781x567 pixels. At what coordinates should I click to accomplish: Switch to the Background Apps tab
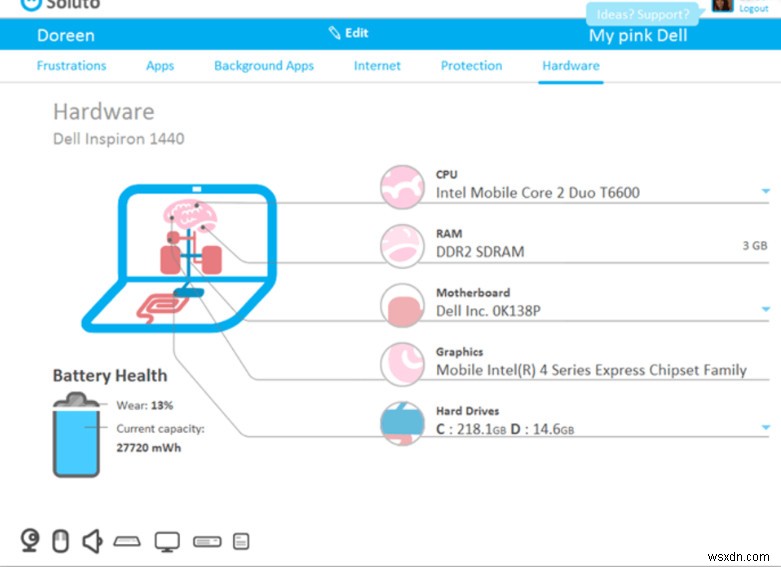tap(264, 66)
